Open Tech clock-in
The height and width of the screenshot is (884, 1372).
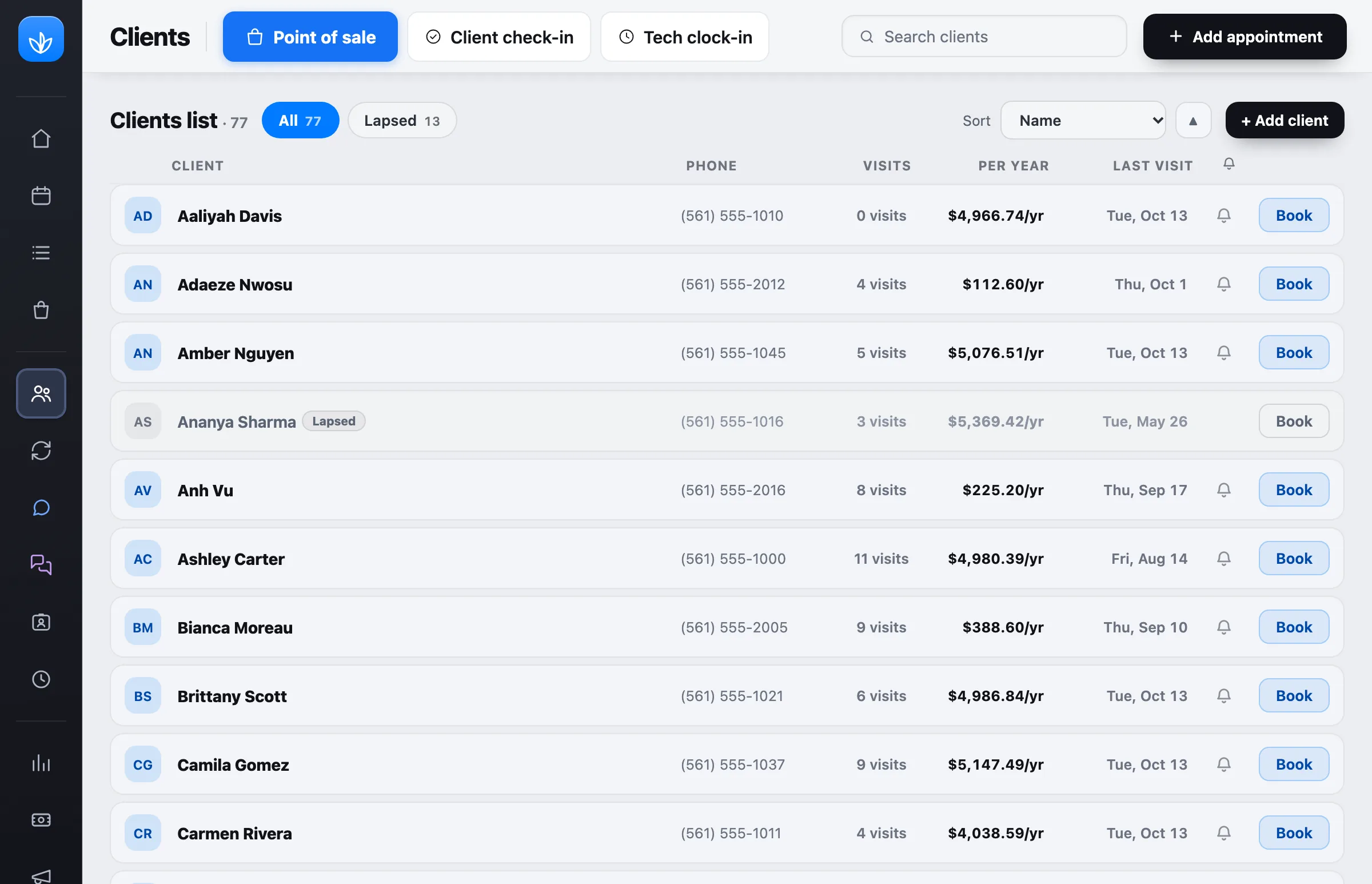(x=684, y=37)
